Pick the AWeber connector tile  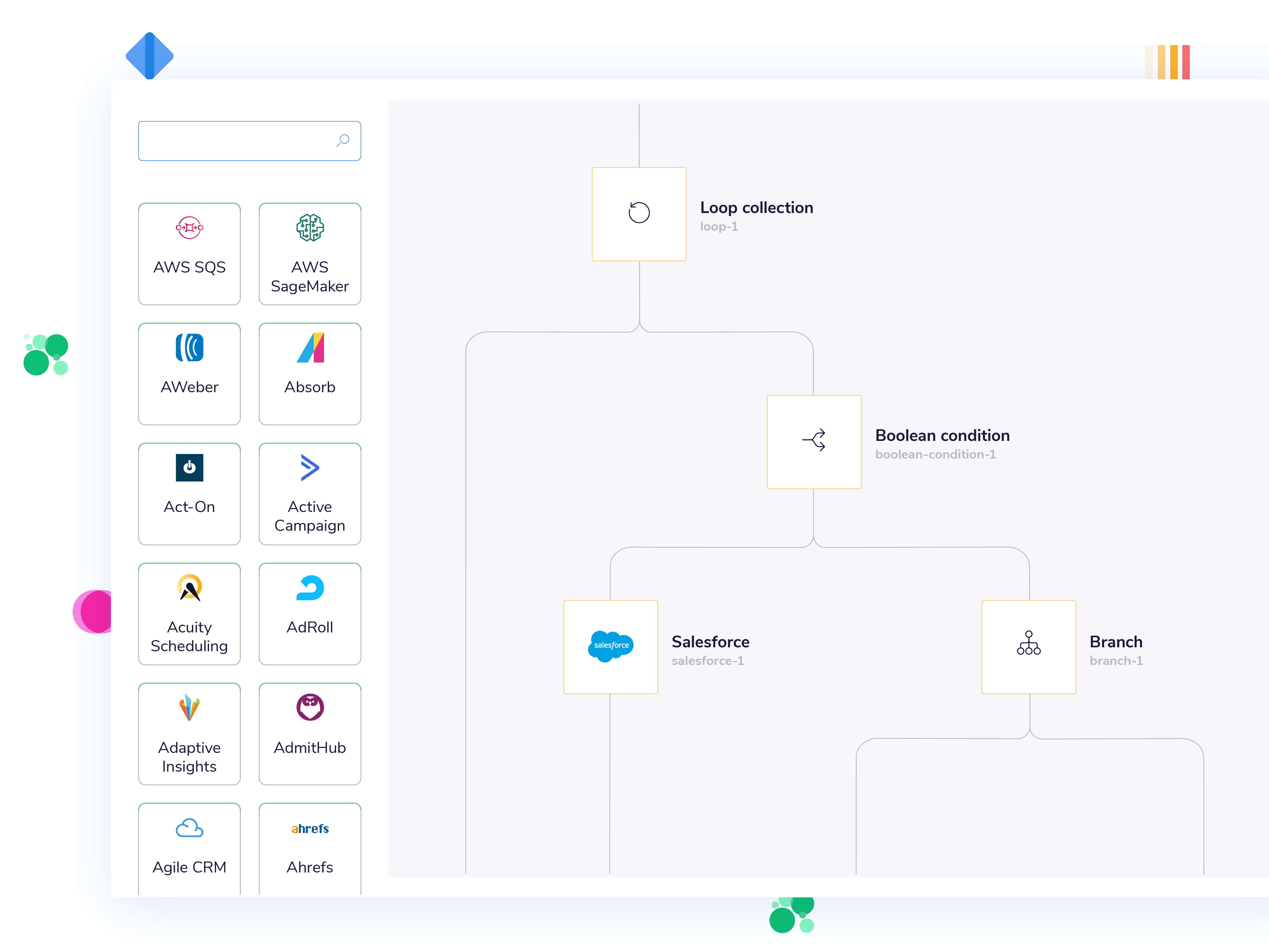pyautogui.click(x=189, y=373)
